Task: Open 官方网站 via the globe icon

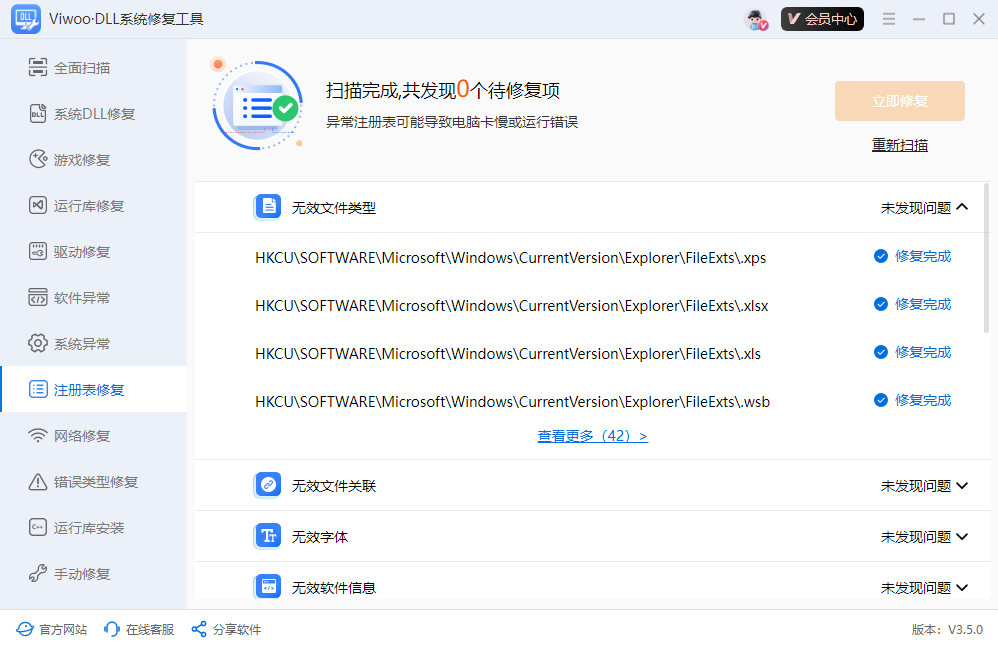Action: click(x=25, y=629)
